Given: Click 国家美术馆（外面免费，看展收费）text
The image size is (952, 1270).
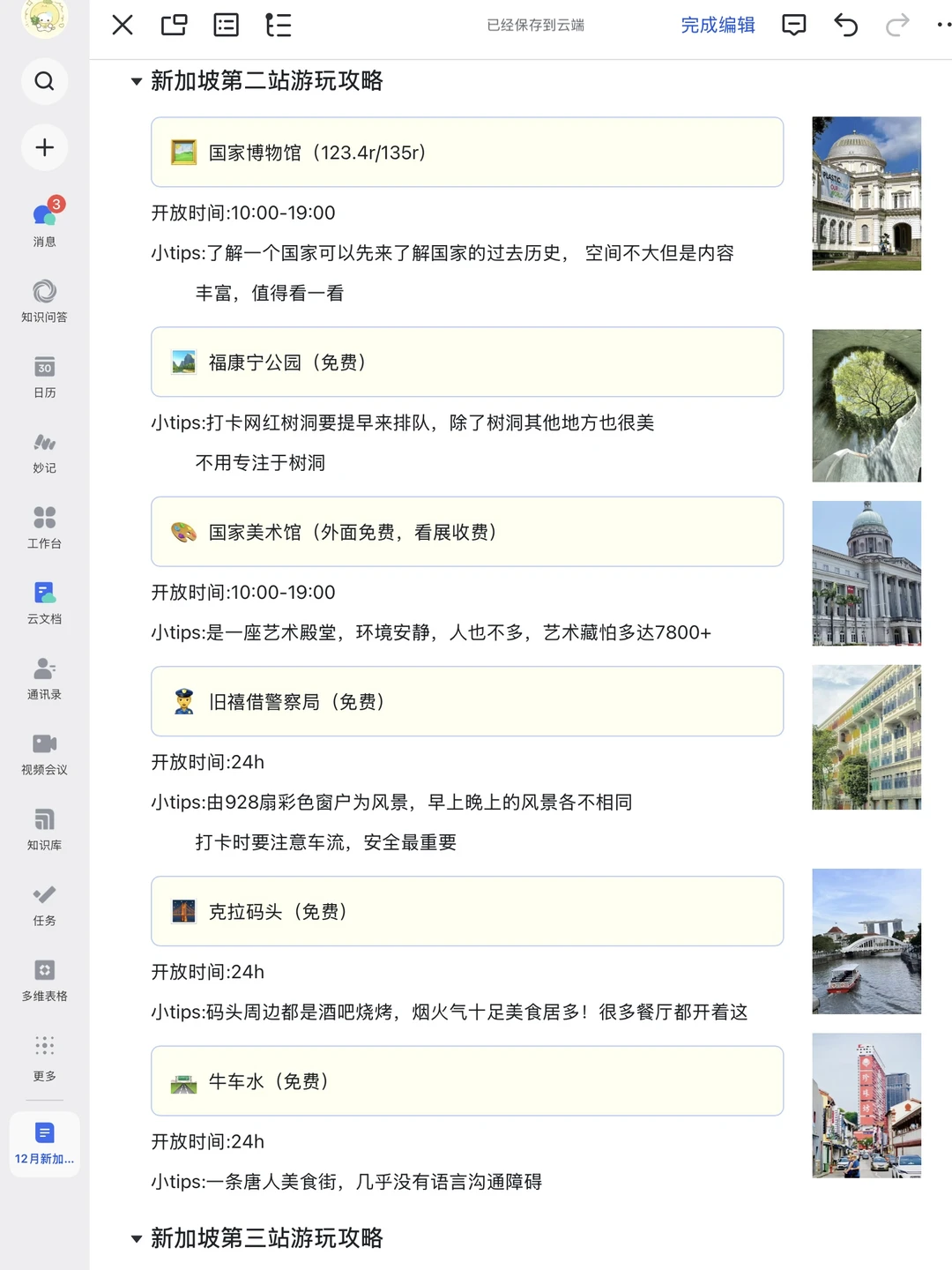Looking at the screenshot, I should point(353,532).
